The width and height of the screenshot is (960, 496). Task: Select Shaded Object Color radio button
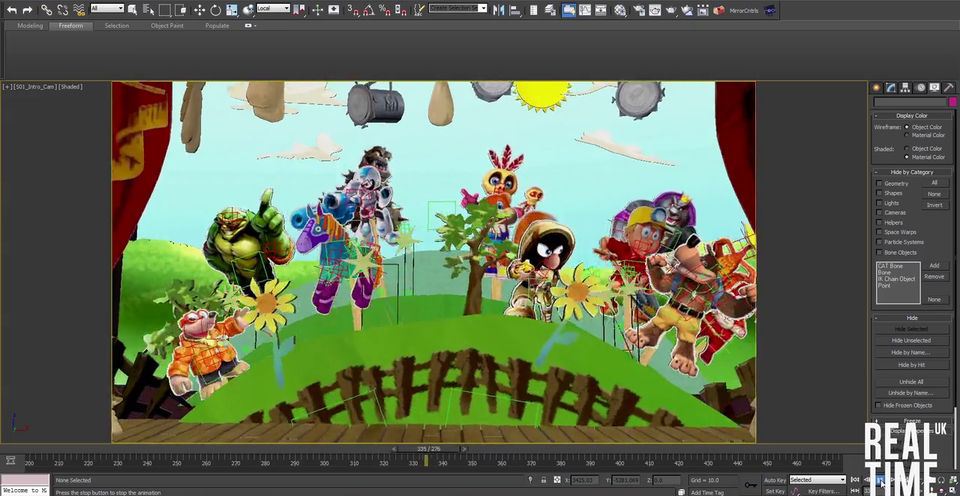coord(907,149)
